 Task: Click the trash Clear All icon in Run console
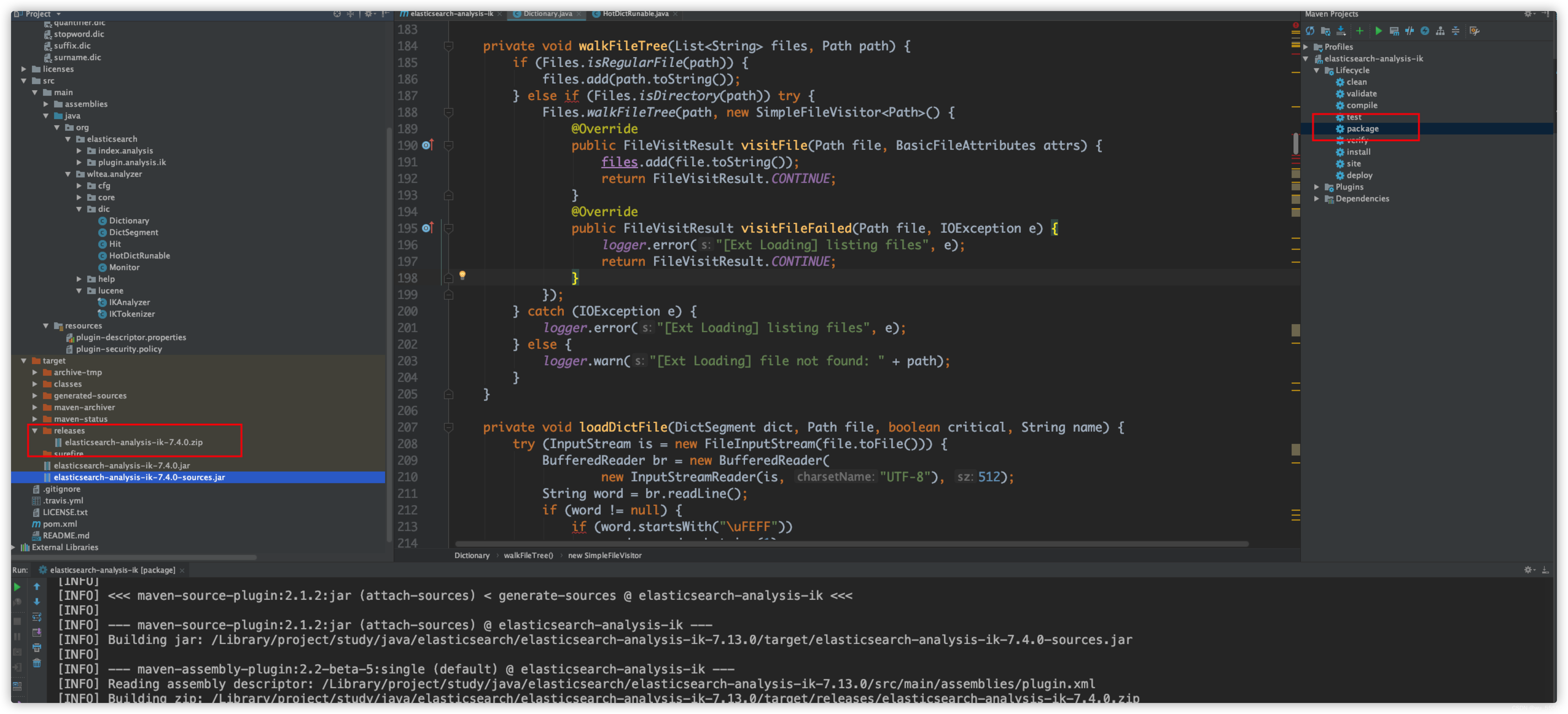(x=37, y=663)
